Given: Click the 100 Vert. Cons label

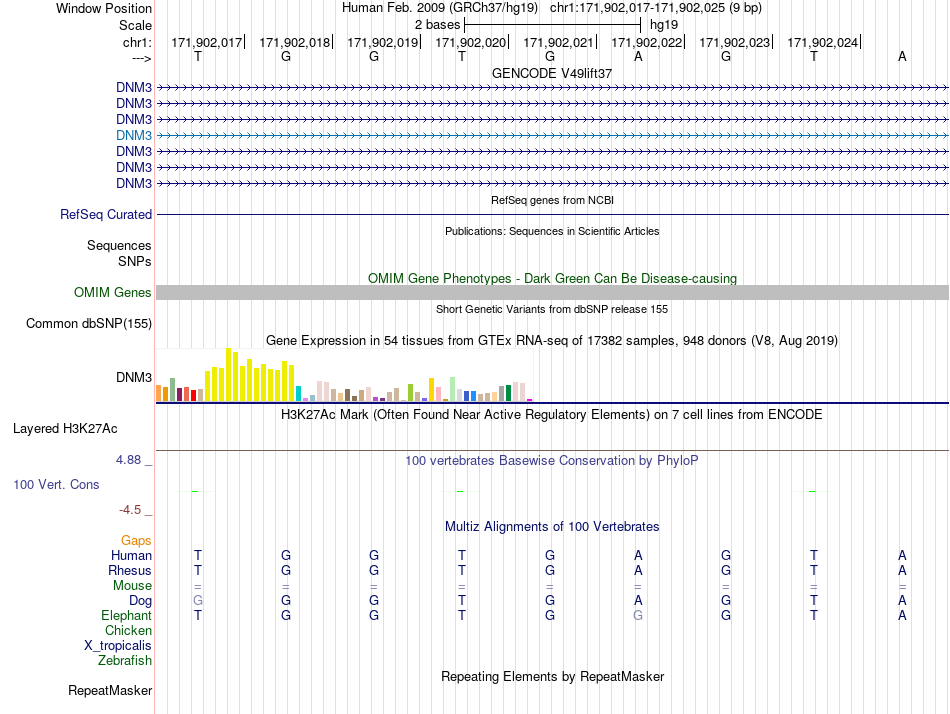Looking at the screenshot, I should pos(56,484).
